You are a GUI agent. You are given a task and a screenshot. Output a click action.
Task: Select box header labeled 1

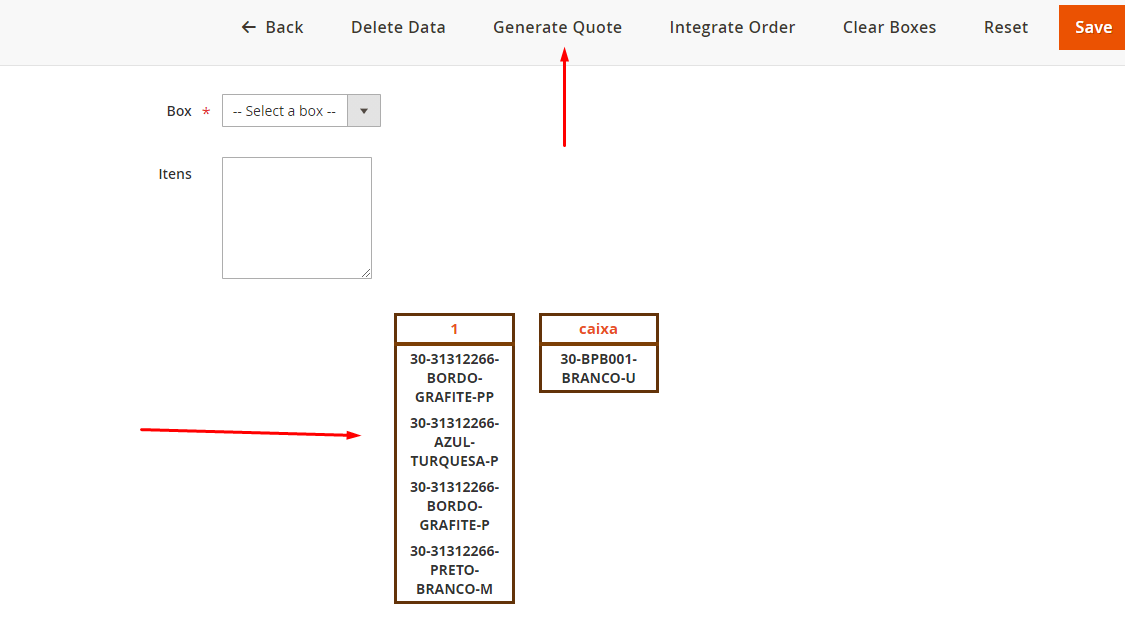[x=454, y=329]
